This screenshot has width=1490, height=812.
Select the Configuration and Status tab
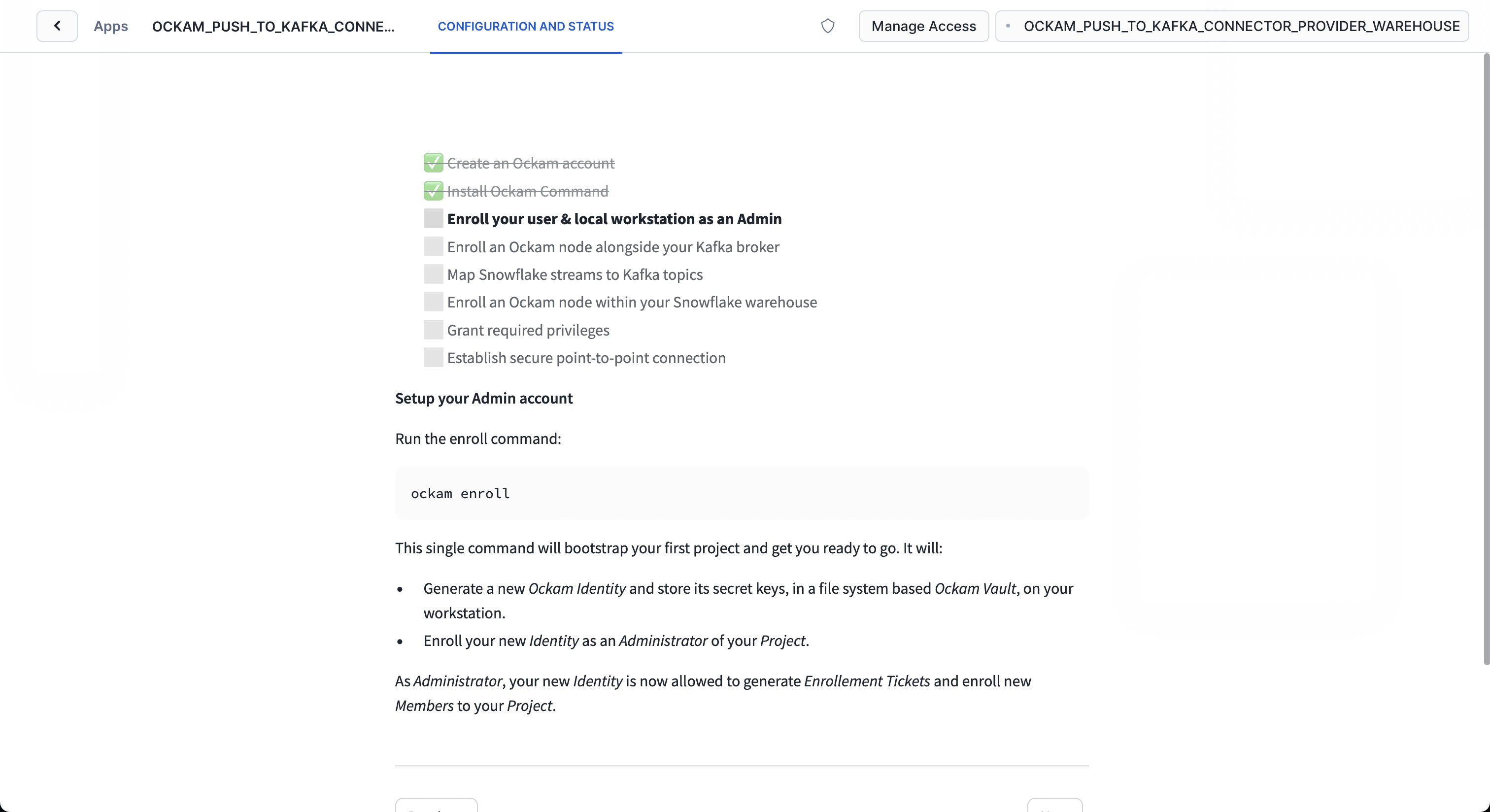tap(525, 26)
